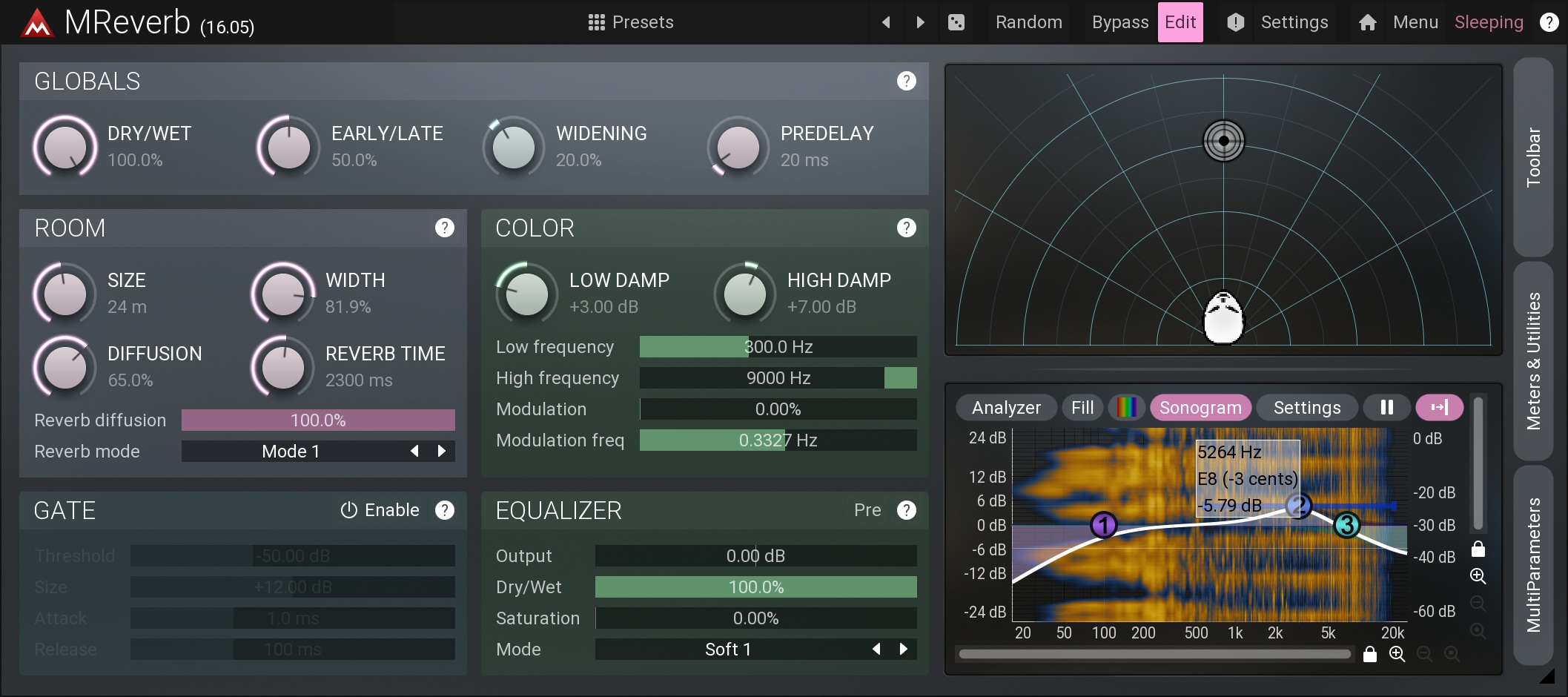
Task: Open GLOBALS section help icon
Action: tap(906, 81)
